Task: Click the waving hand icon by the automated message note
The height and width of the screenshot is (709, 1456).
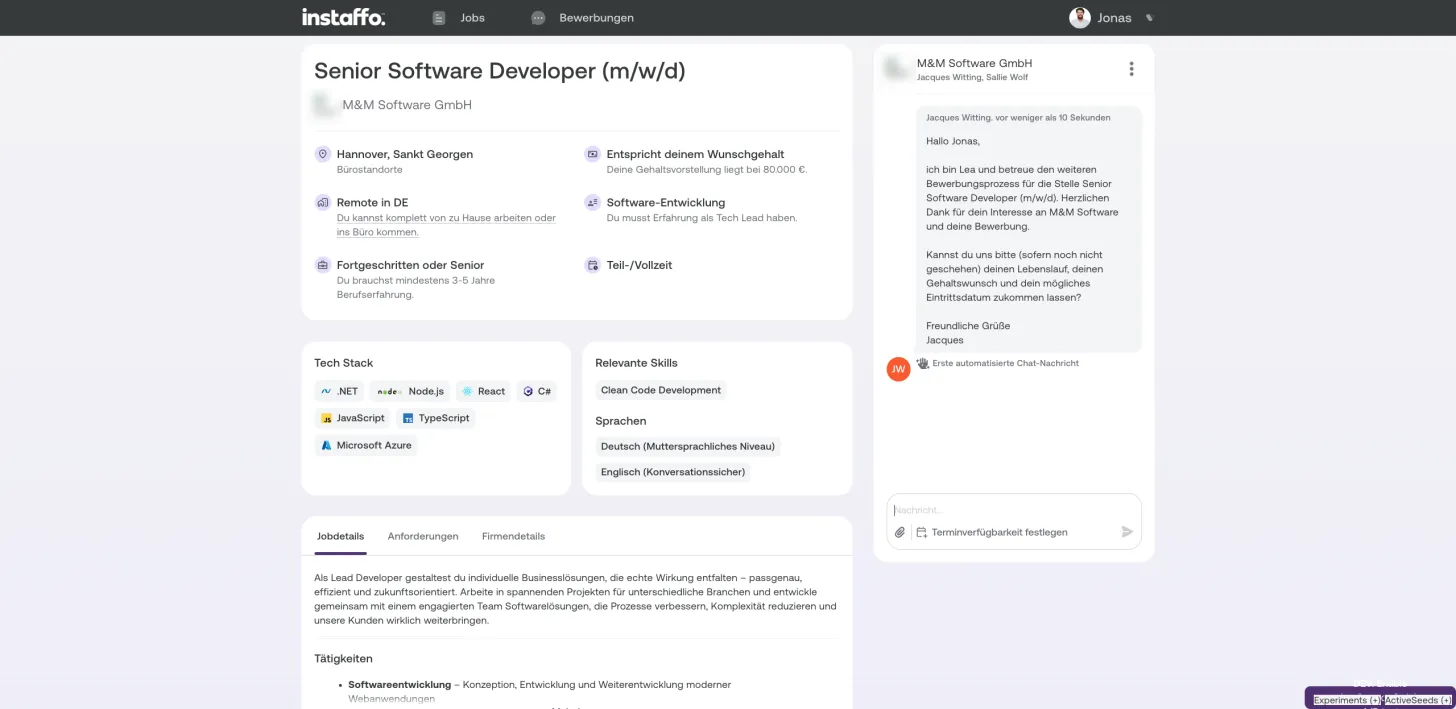Action: point(923,363)
